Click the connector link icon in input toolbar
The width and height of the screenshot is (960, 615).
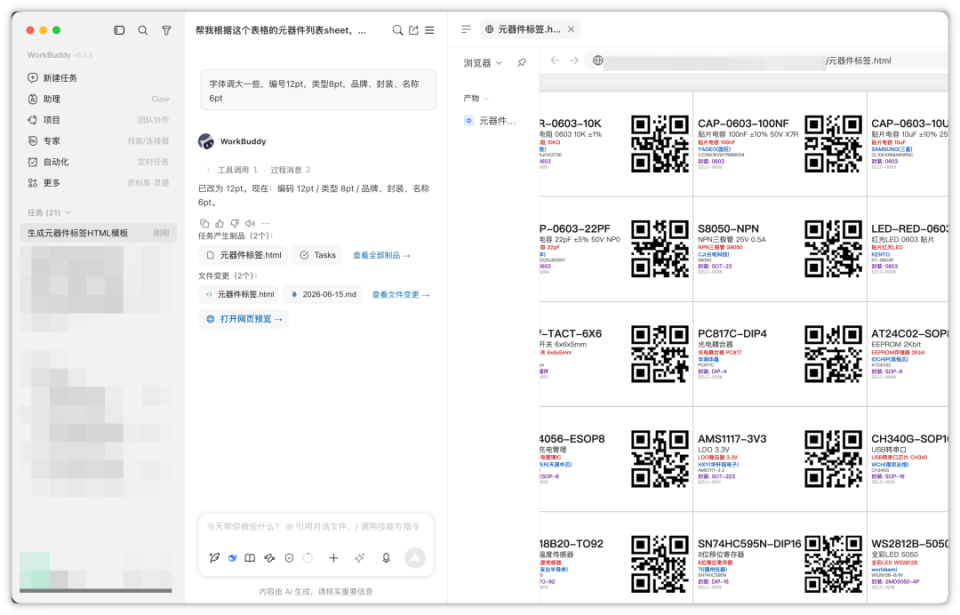[269, 558]
